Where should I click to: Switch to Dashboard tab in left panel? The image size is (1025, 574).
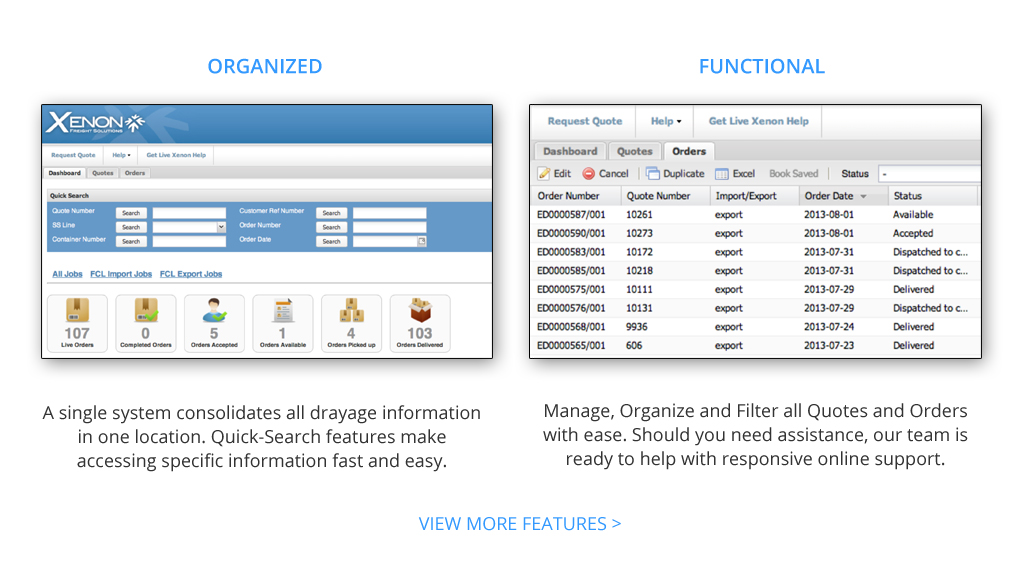pos(65,173)
